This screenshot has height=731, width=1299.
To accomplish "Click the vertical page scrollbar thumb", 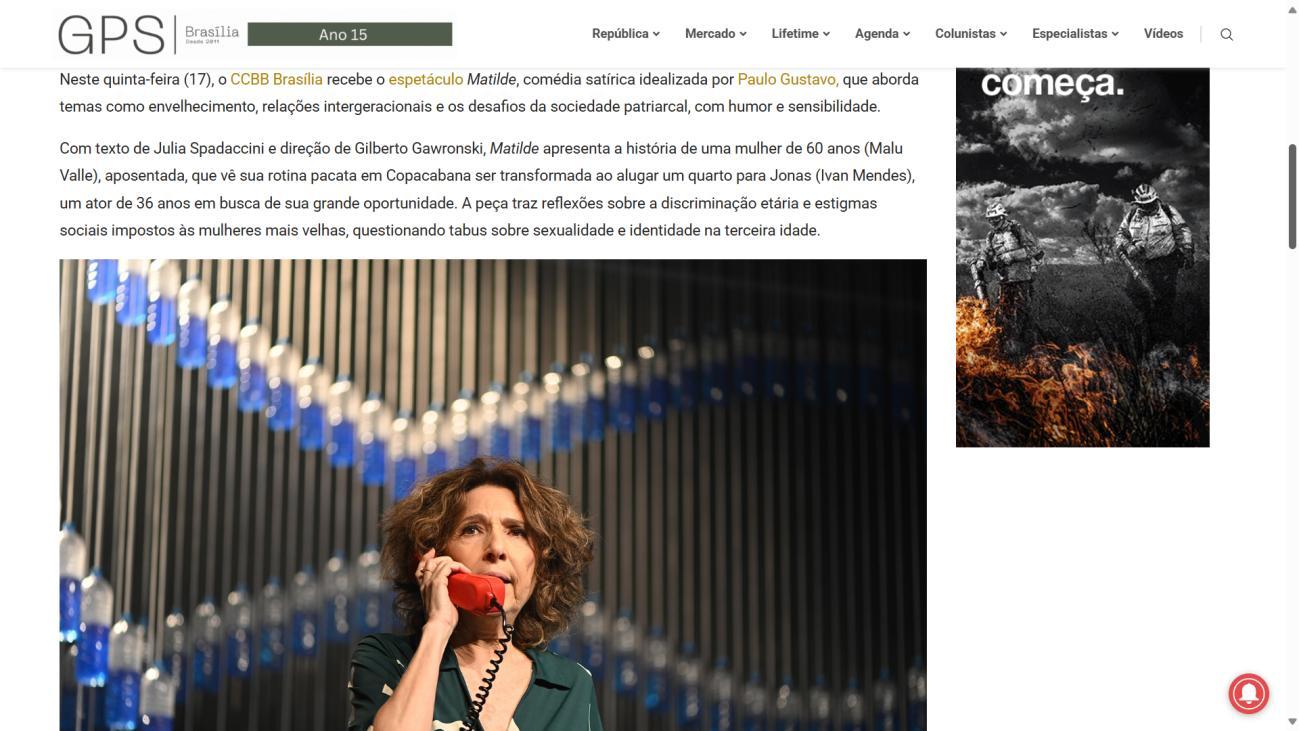I will pos(1292,196).
